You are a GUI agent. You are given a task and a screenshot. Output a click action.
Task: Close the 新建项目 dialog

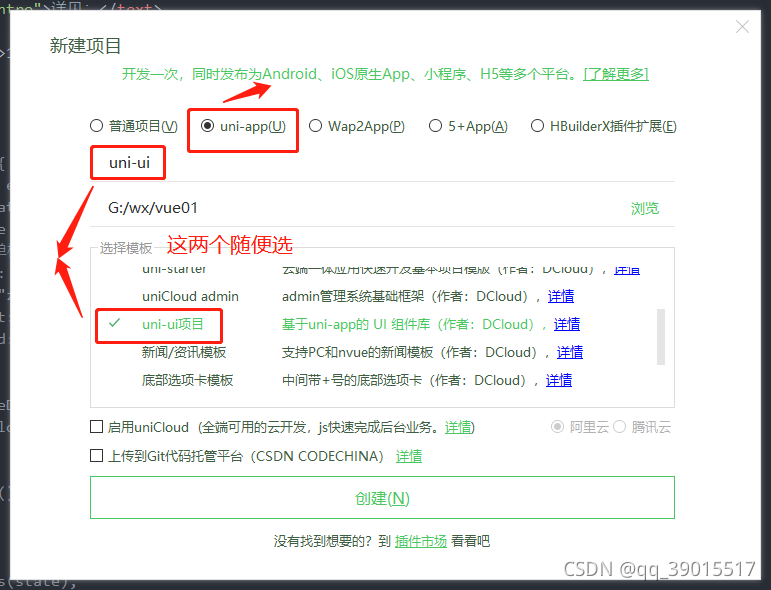(742, 27)
